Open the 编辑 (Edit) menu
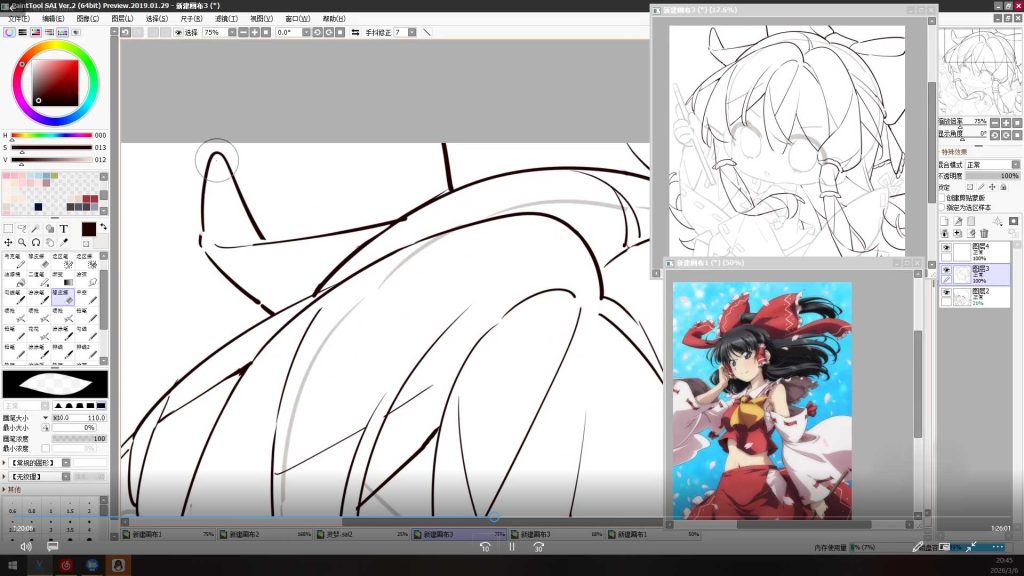1024x576 pixels. pyautogui.click(x=53, y=19)
